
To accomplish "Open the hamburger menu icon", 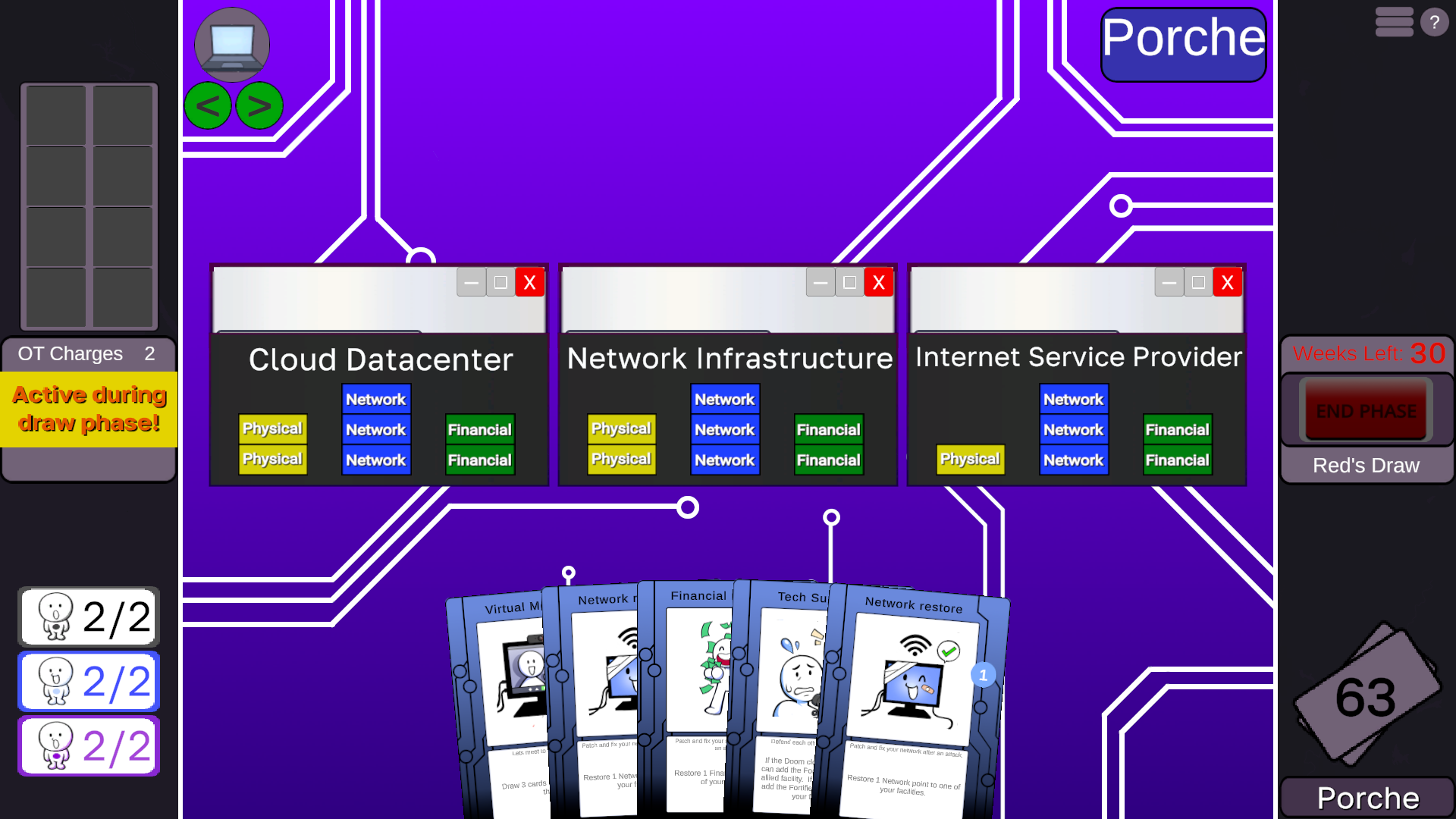I will tap(1394, 22).
